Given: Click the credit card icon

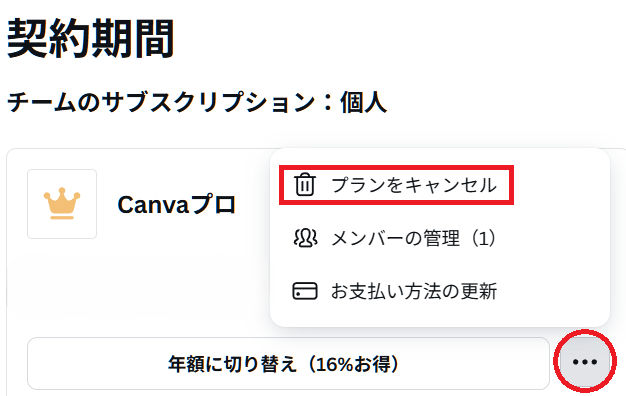Looking at the screenshot, I should [305, 291].
